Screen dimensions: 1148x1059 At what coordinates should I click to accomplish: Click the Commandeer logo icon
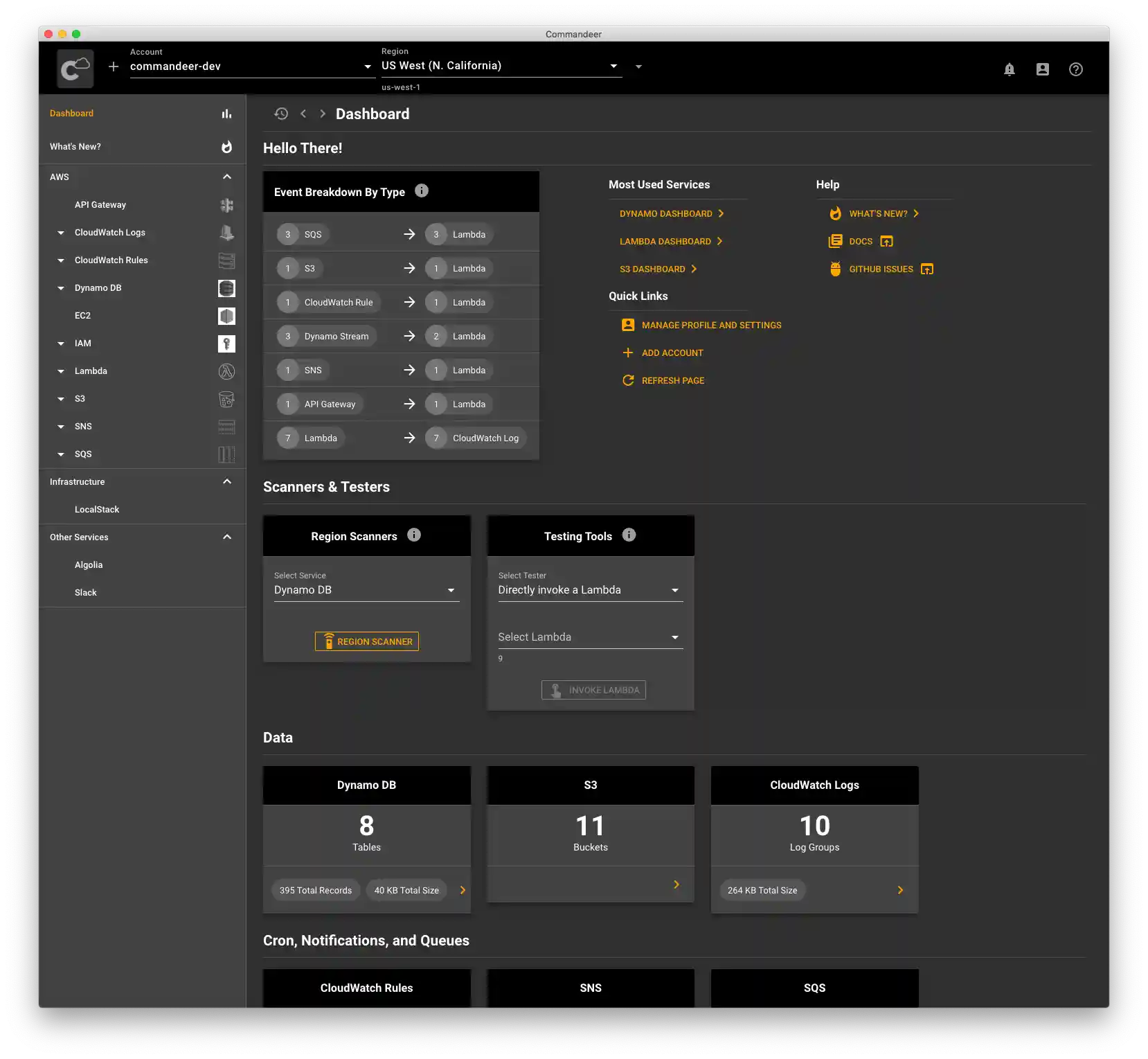(75, 69)
